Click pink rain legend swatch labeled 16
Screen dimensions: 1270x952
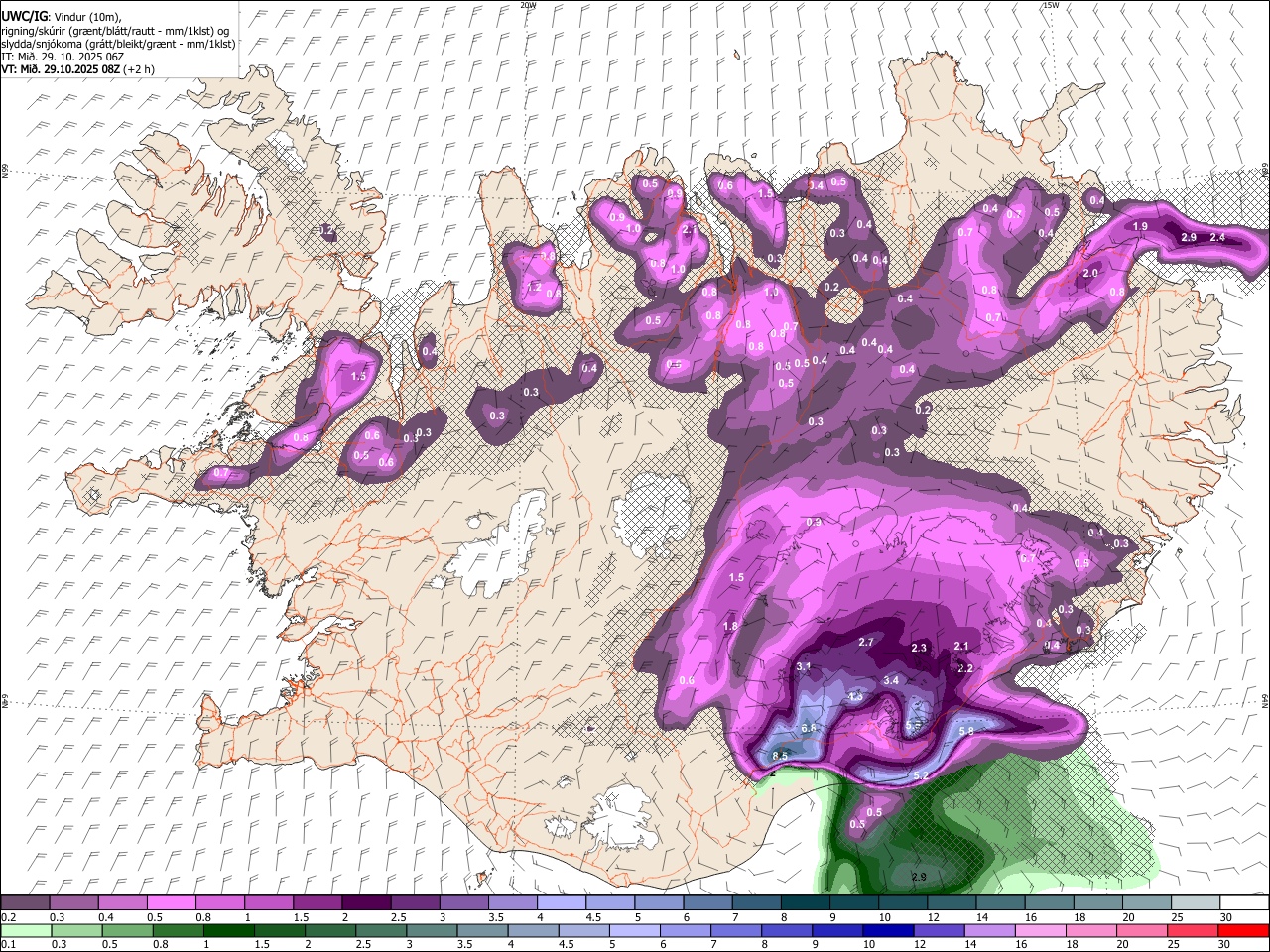[1041, 930]
